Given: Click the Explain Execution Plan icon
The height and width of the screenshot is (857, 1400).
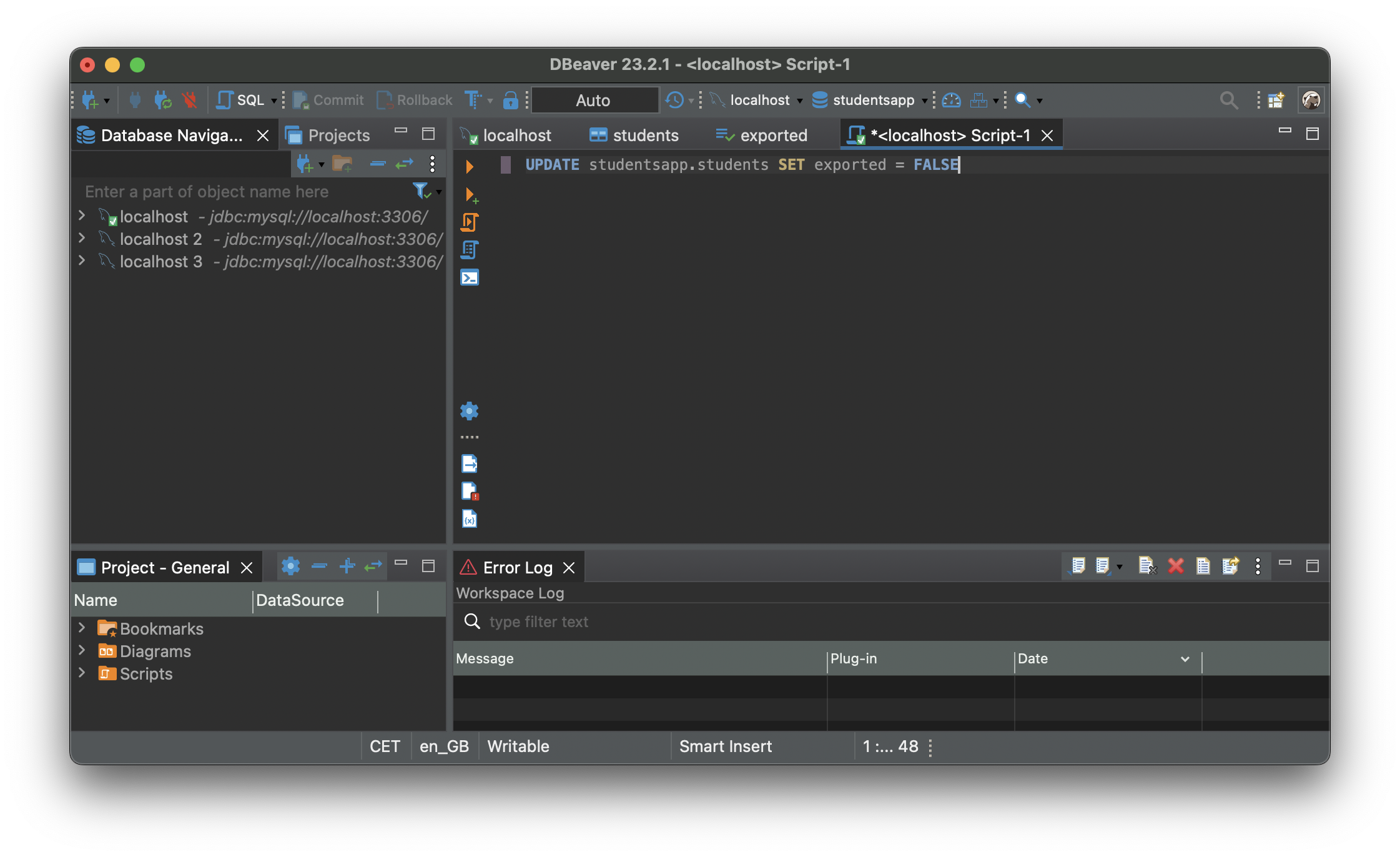Looking at the screenshot, I should point(470,250).
